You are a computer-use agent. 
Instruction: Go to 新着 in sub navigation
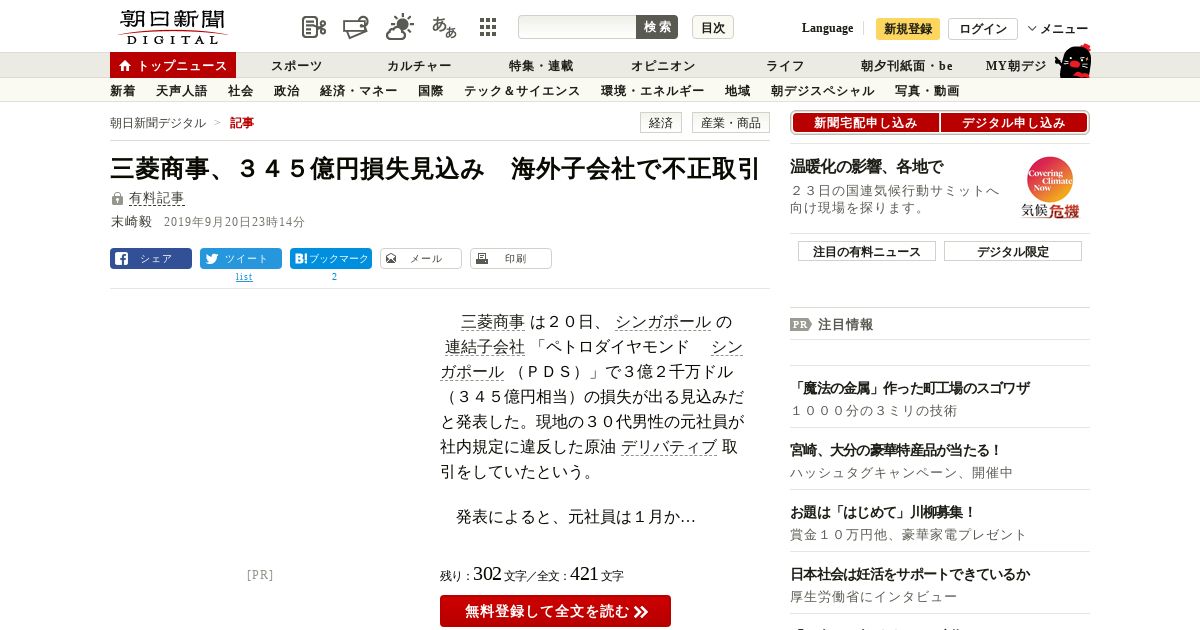pos(123,90)
